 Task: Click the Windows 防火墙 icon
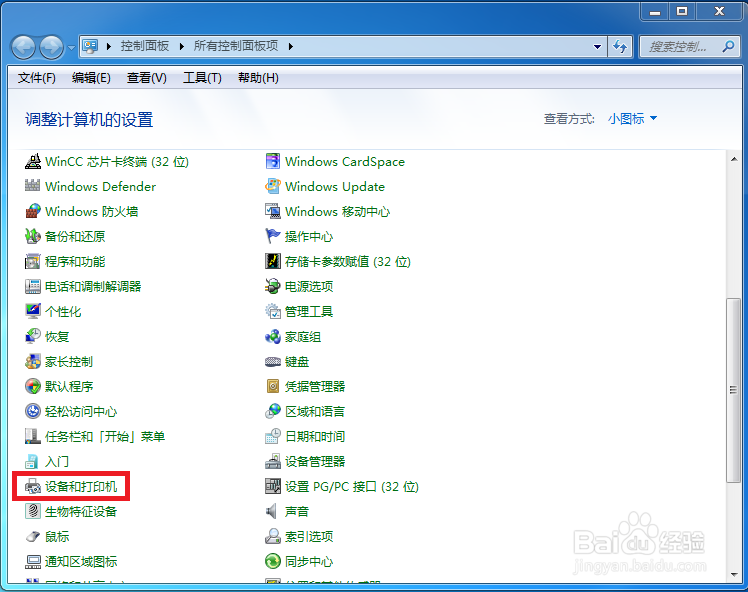point(32,211)
